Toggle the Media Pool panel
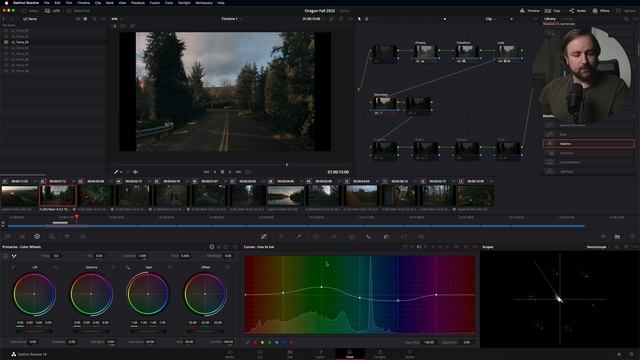Screen dimensions: 640x360 (78, 11)
